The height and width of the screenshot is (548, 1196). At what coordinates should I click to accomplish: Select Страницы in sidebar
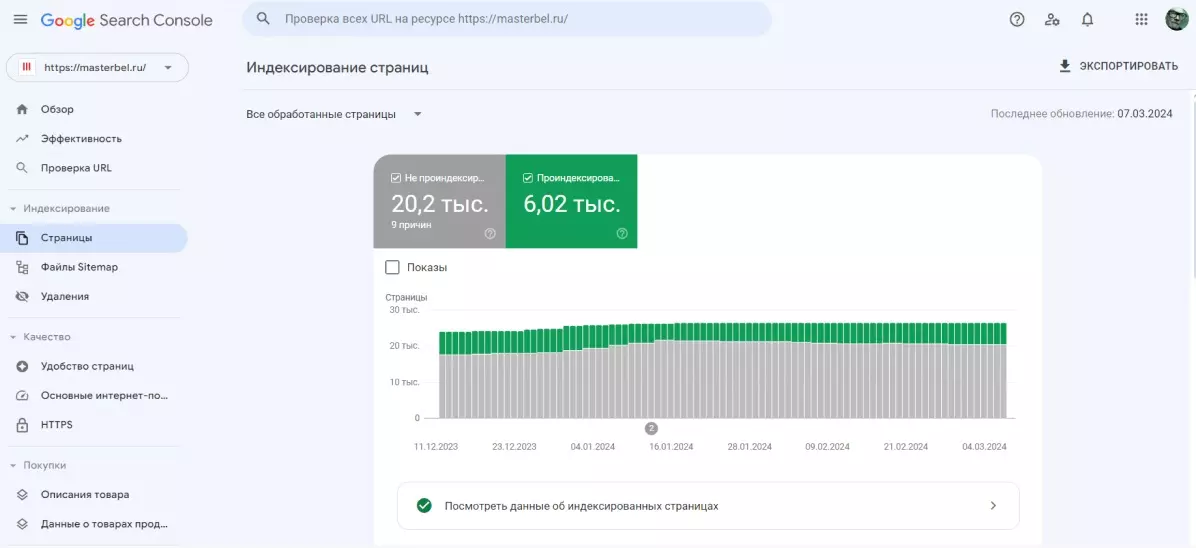[93, 238]
